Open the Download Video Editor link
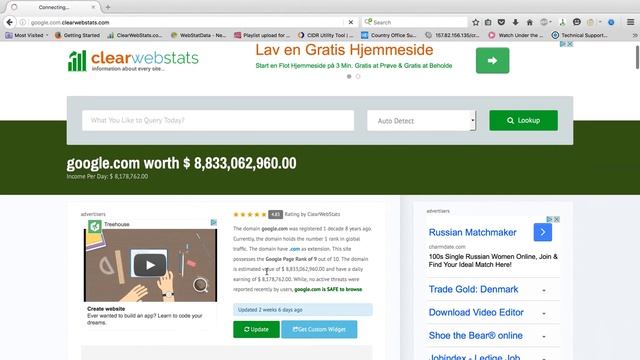Viewport: 640px width, 360px height. (x=476, y=312)
